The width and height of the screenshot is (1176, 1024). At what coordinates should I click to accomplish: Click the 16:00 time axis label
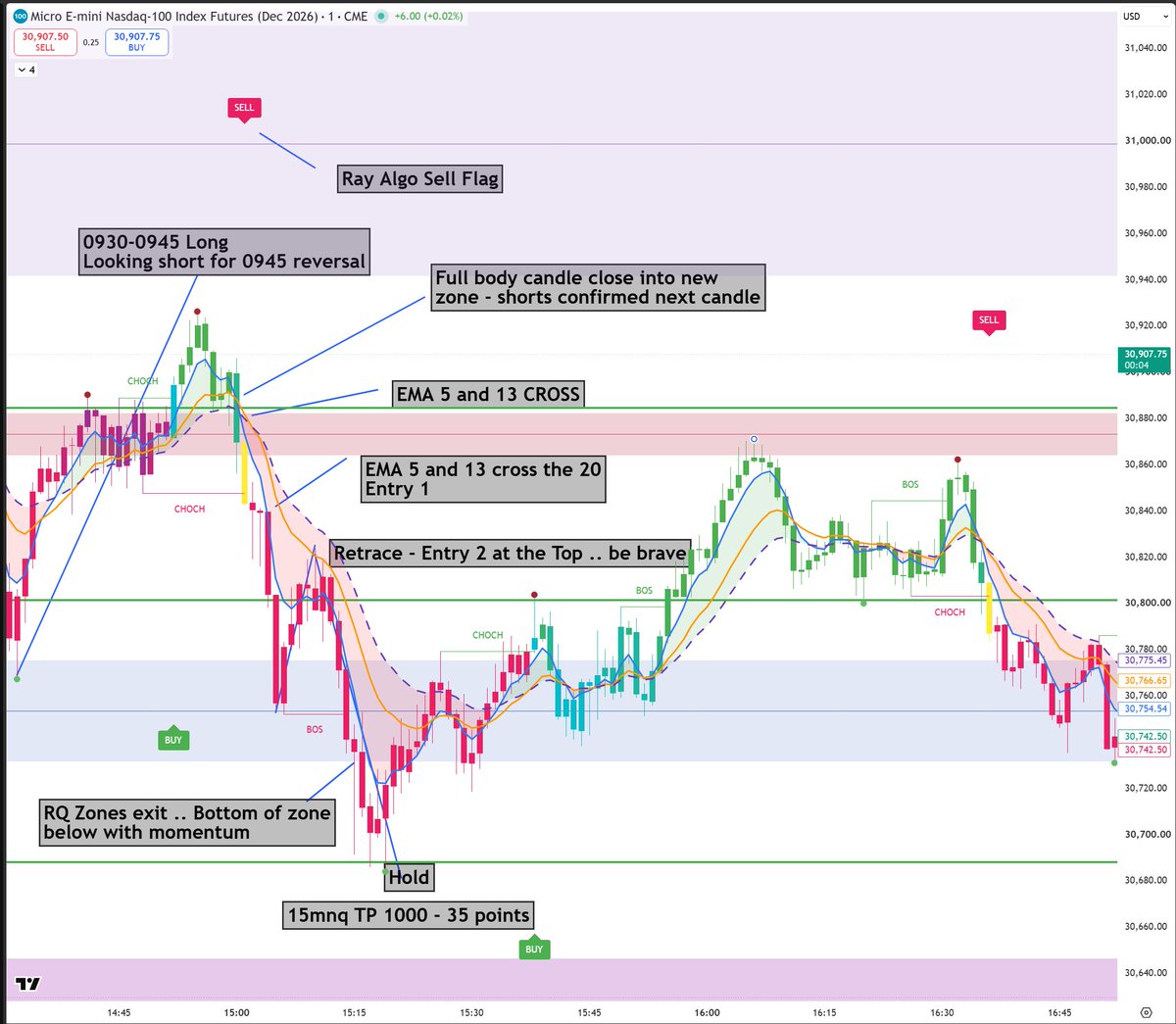click(707, 1012)
